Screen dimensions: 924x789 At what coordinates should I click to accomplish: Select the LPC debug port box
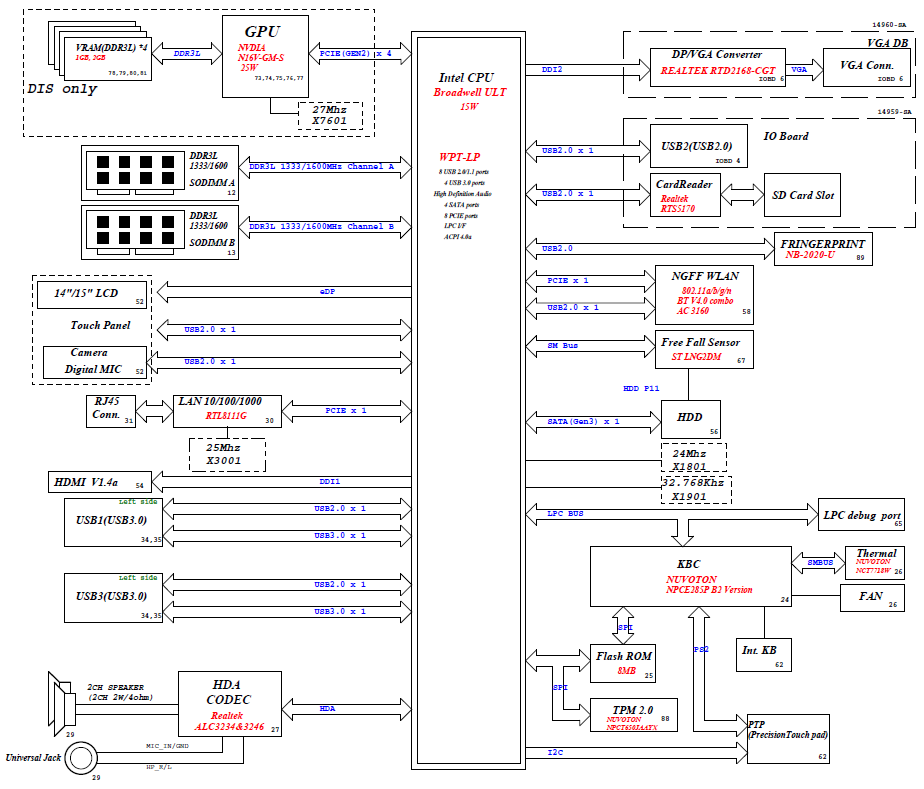(862, 514)
